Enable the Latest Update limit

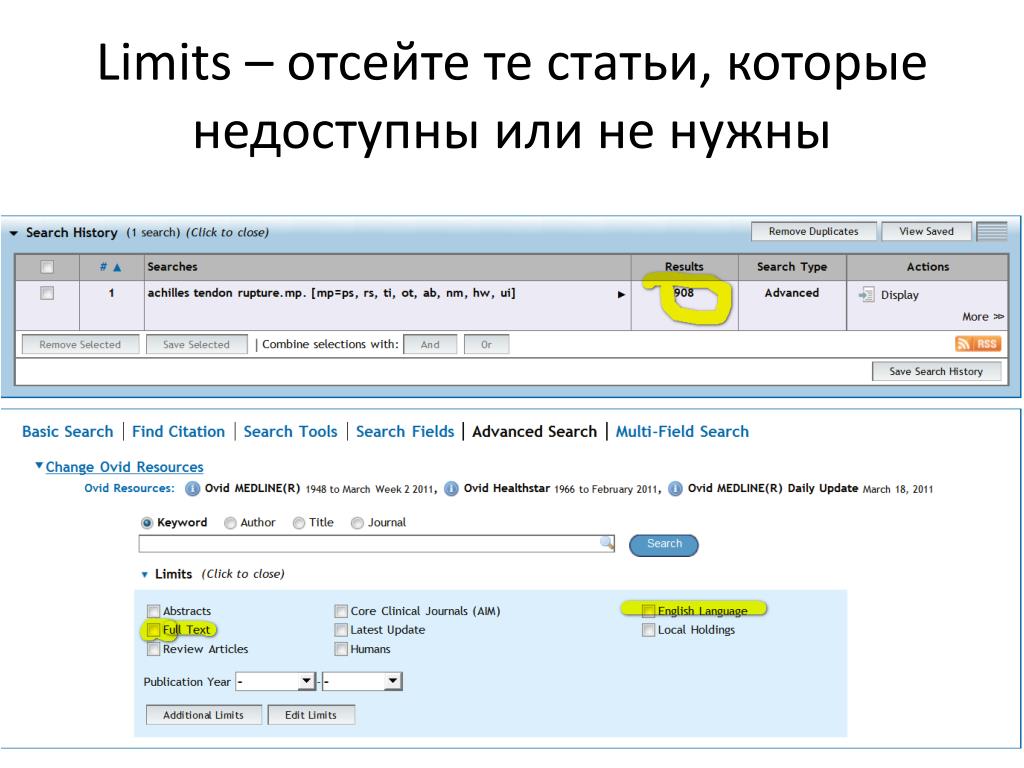coord(341,630)
